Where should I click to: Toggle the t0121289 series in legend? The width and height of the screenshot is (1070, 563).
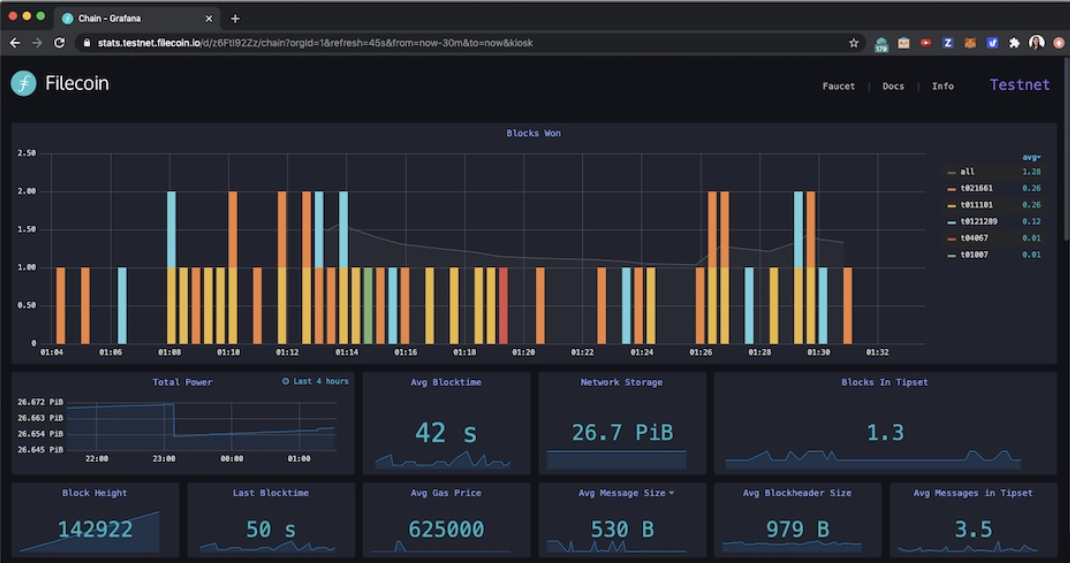[979, 221]
